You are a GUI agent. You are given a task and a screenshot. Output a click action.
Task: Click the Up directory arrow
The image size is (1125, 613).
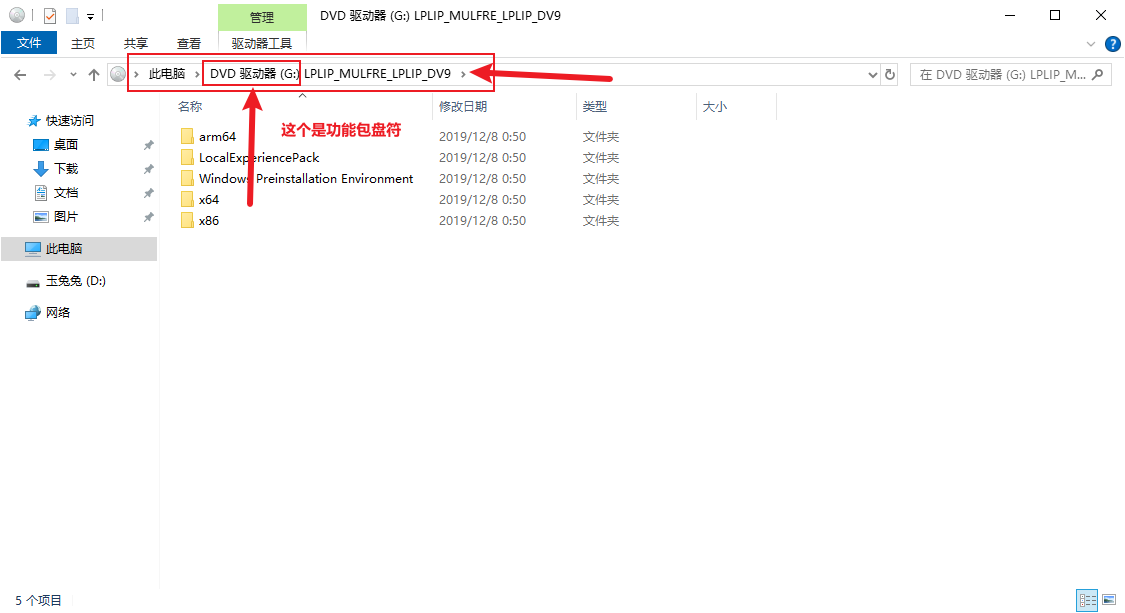[94, 75]
